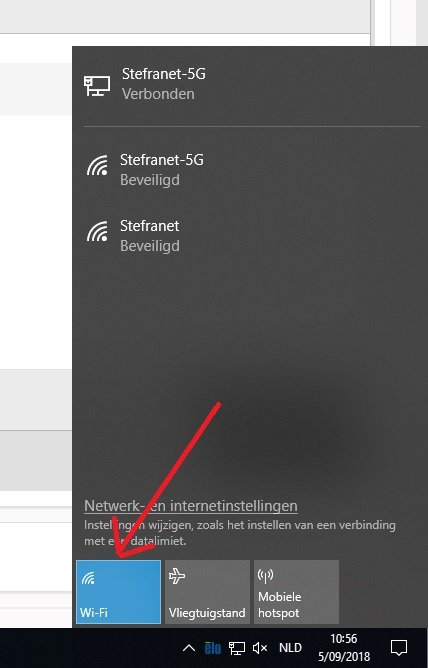
Task: Enable Vliegtuigstand airplane mode tile
Action: (207, 592)
